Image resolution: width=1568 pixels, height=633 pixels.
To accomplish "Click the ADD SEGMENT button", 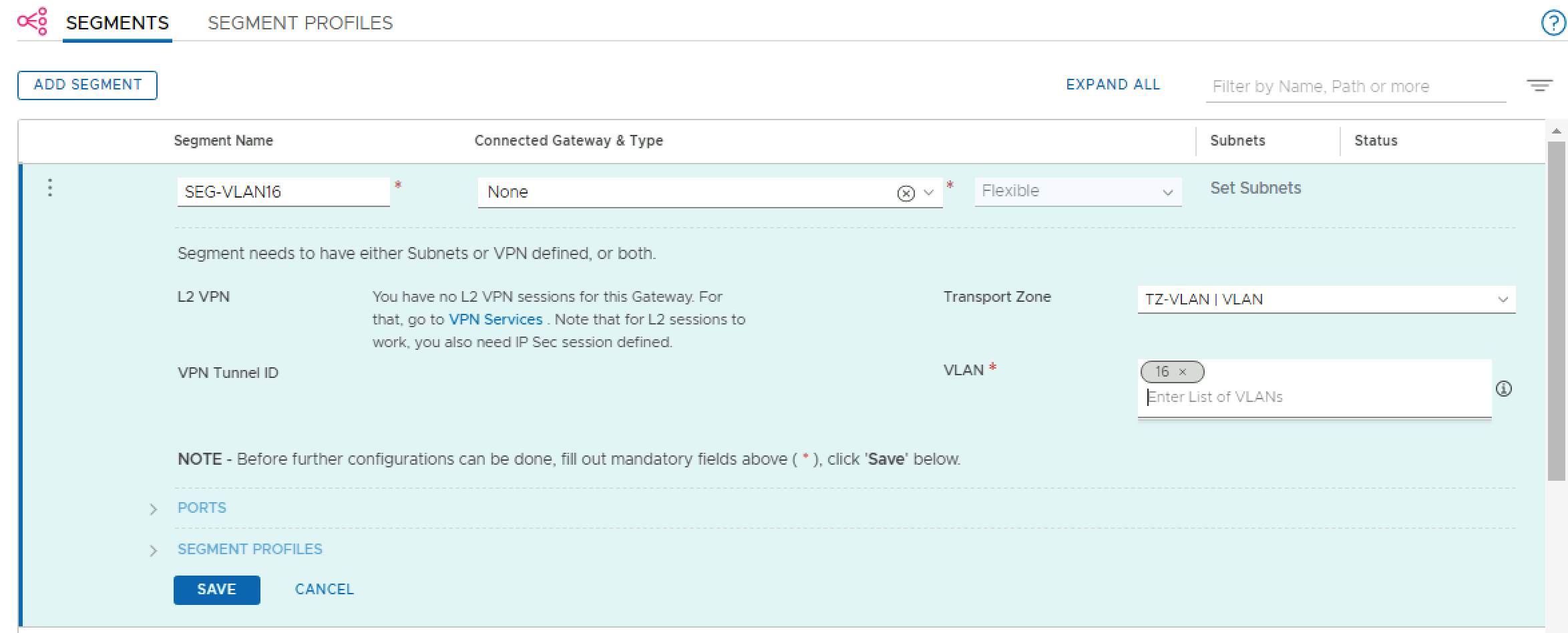I will [x=87, y=85].
